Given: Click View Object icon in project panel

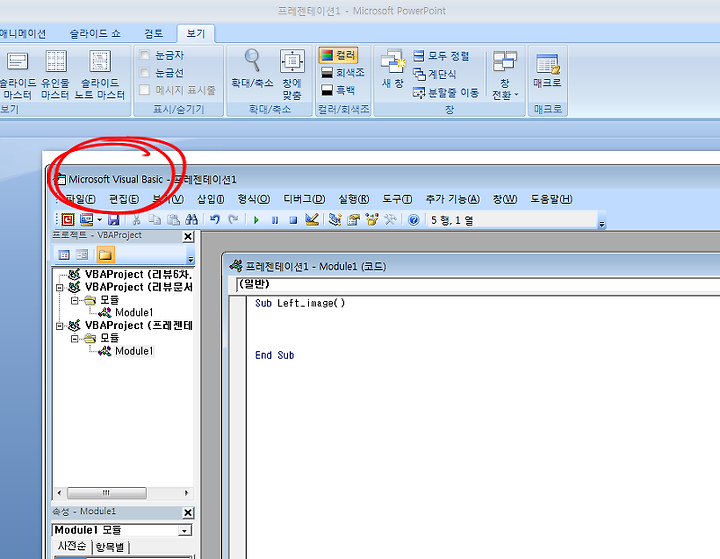Looking at the screenshot, I should 82,254.
